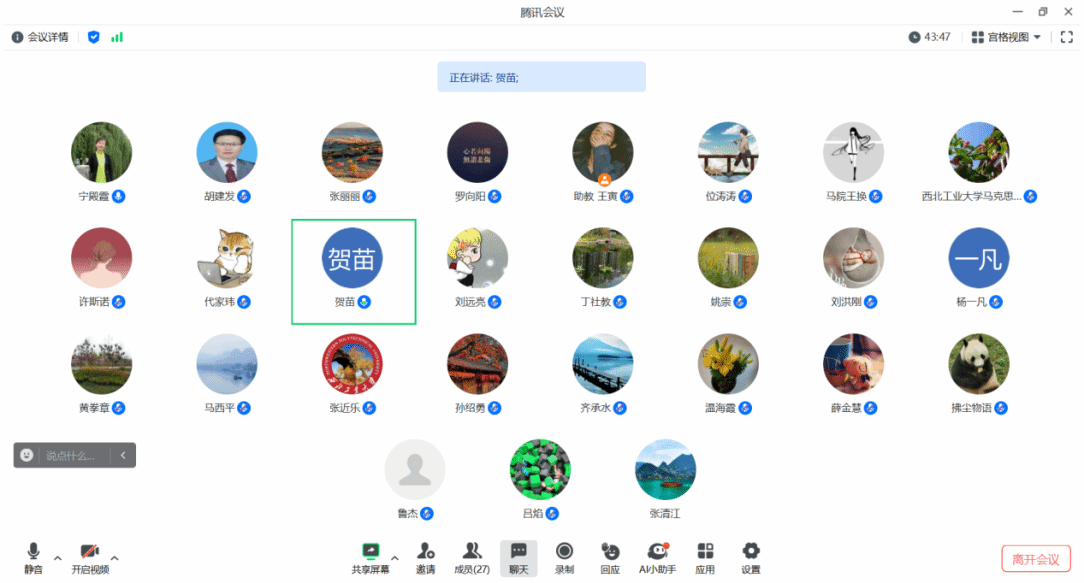Click the 说点什么 chat input field
Image resolution: width=1084 pixels, height=583 pixels.
click(x=70, y=456)
